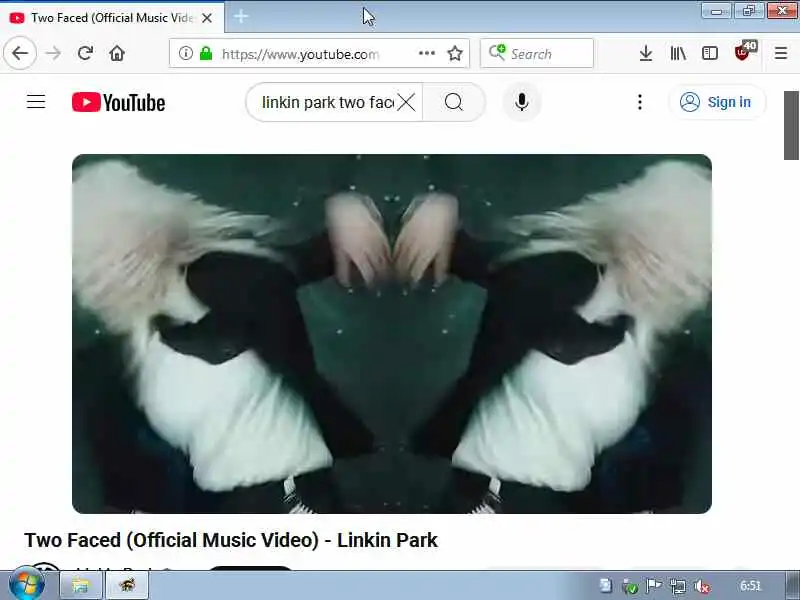Open File Explorer from taskbar
The image size is (800, 600).
[81, 585]
